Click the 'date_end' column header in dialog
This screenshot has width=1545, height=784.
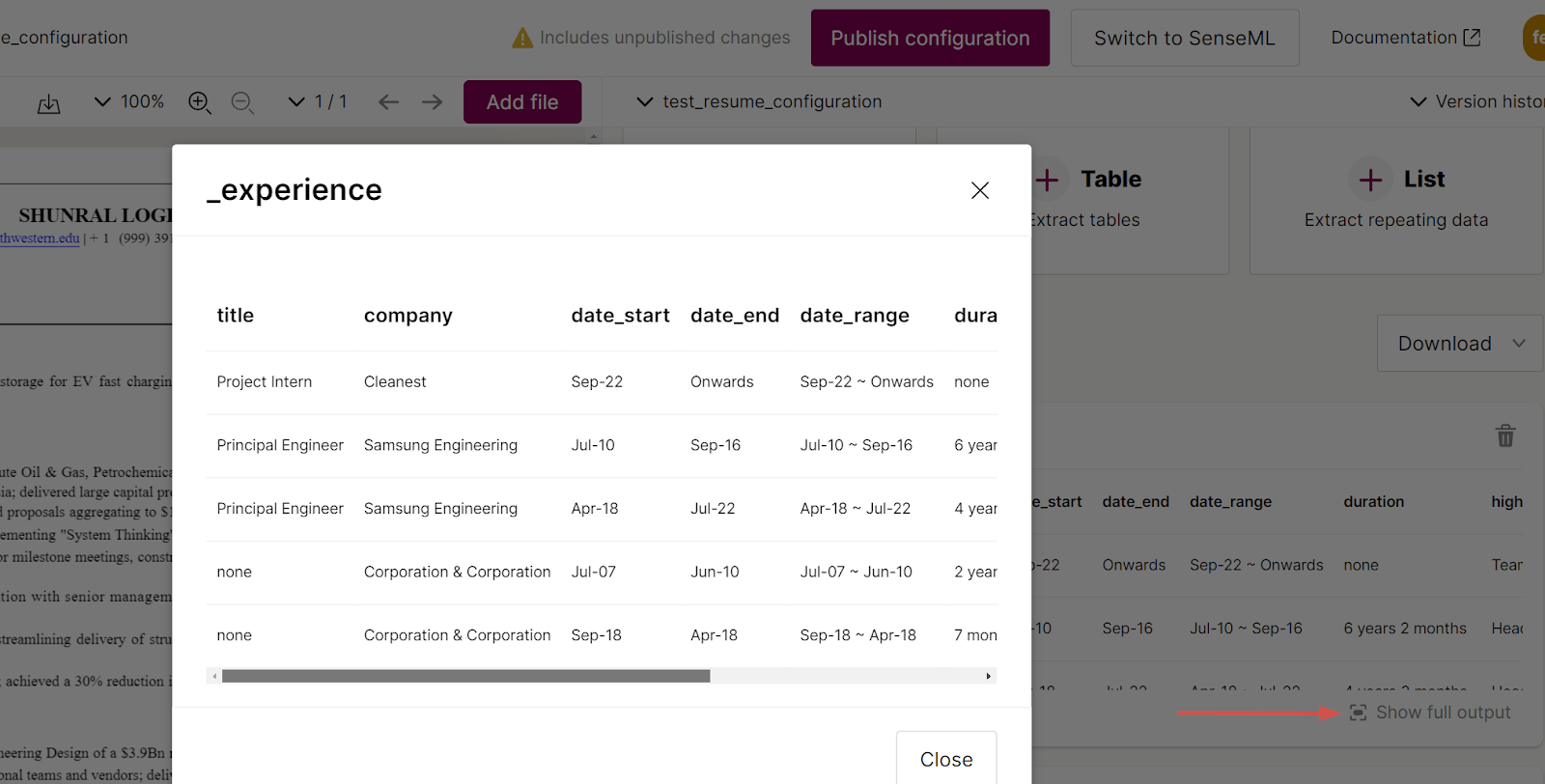pyautogui.click(x=735, y=315)
